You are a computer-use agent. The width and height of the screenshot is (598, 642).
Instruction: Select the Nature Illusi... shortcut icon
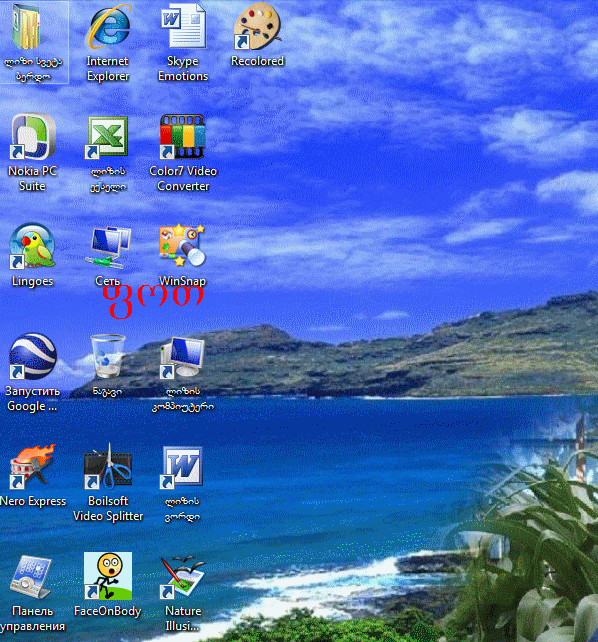click(x=183, y=577)
